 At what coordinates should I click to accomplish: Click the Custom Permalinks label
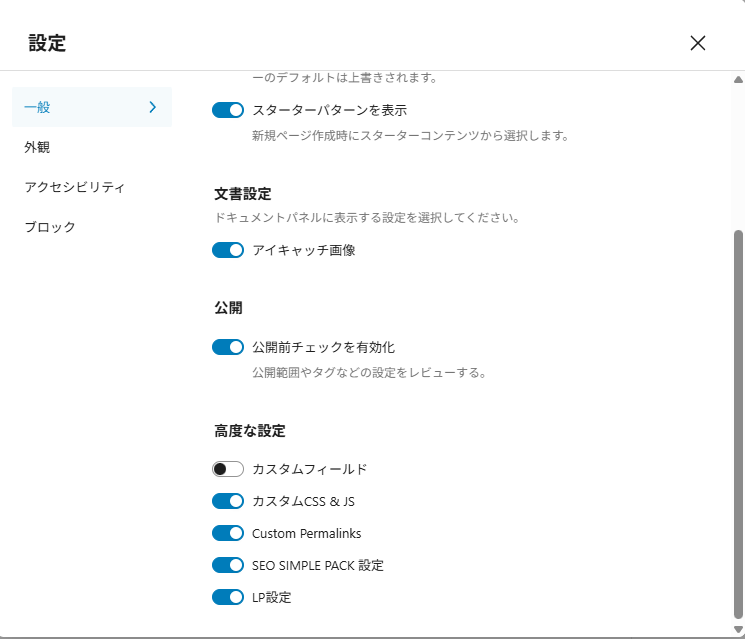(x=307, y=533)
